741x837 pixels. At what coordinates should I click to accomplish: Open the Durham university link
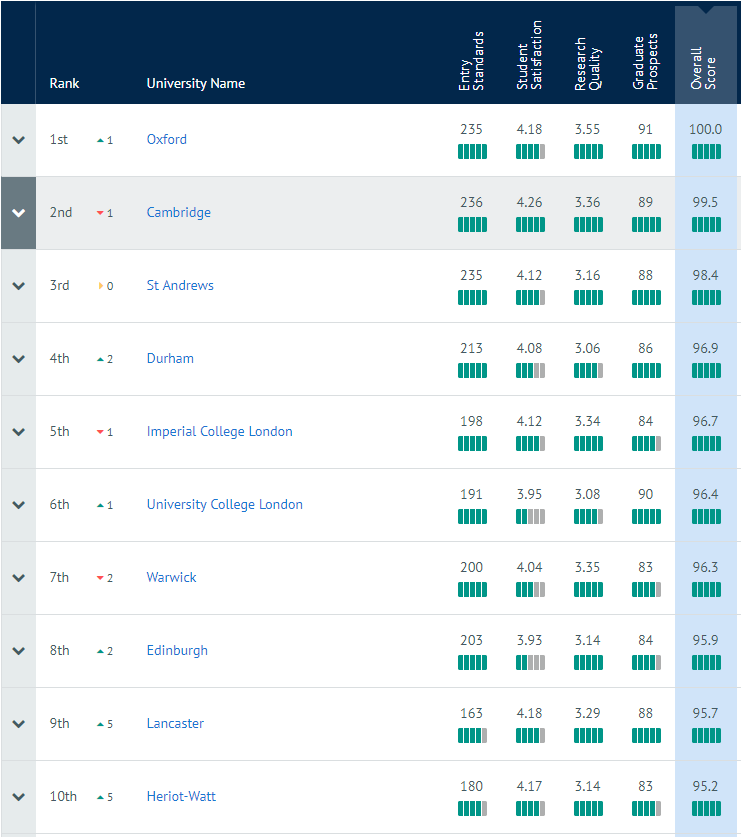[x=170, y=358]
